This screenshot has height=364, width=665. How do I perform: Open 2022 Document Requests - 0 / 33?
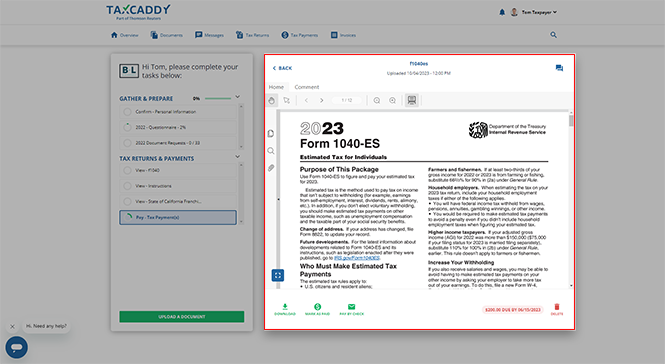coord(178,143)
